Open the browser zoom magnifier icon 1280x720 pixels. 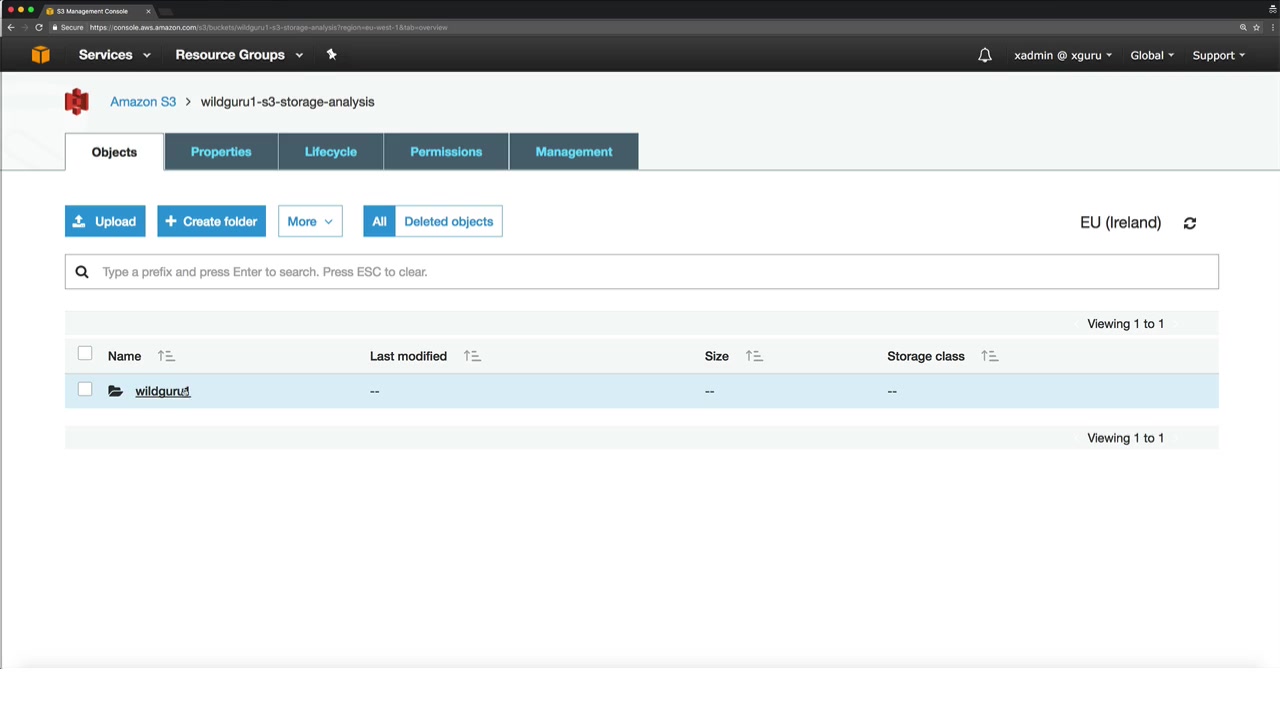coord(1243,27)
